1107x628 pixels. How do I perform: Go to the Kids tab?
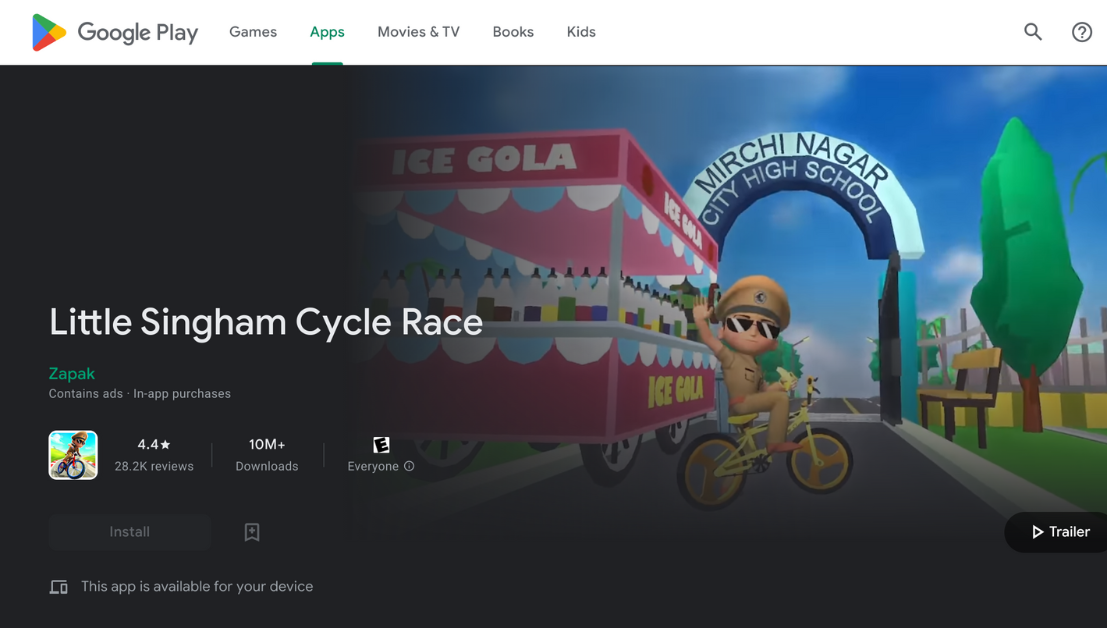[581, 32]
